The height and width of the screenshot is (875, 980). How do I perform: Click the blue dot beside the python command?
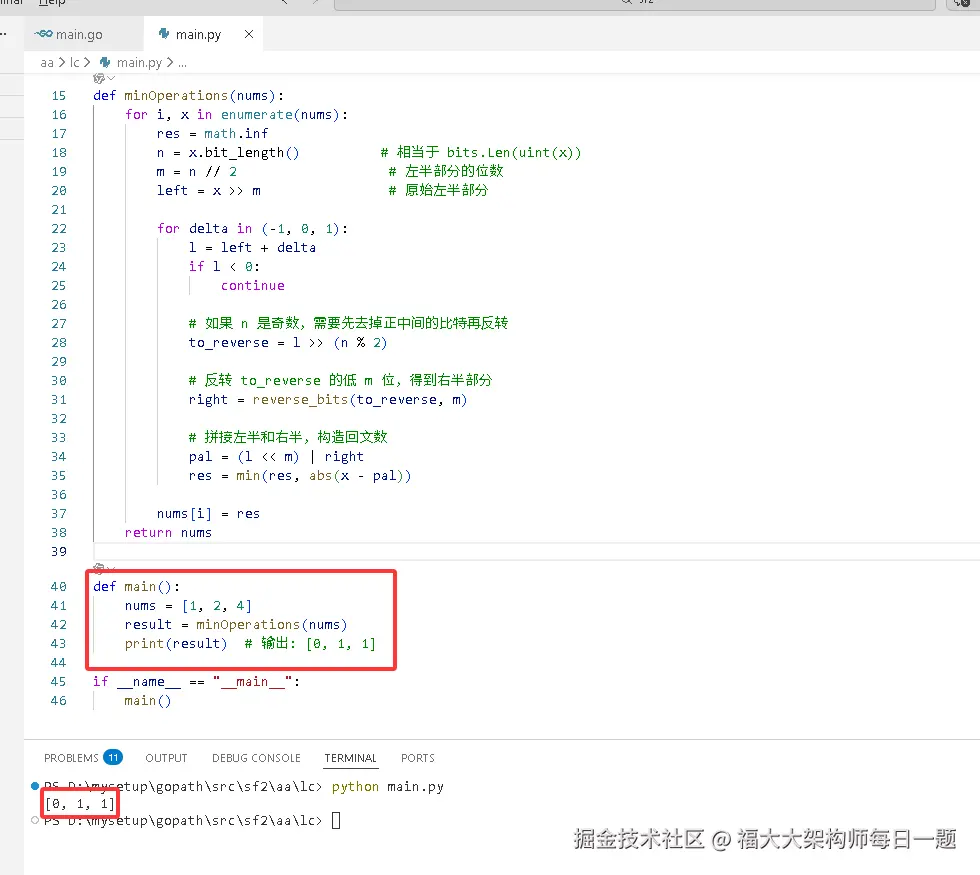coord(35,786)
